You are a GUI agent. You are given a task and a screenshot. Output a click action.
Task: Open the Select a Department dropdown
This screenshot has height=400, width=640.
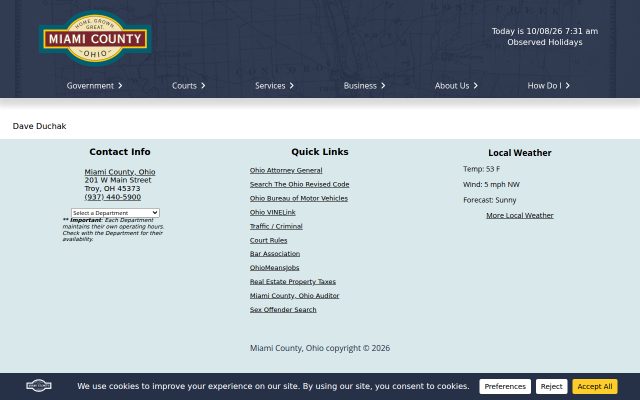point(115,213)
